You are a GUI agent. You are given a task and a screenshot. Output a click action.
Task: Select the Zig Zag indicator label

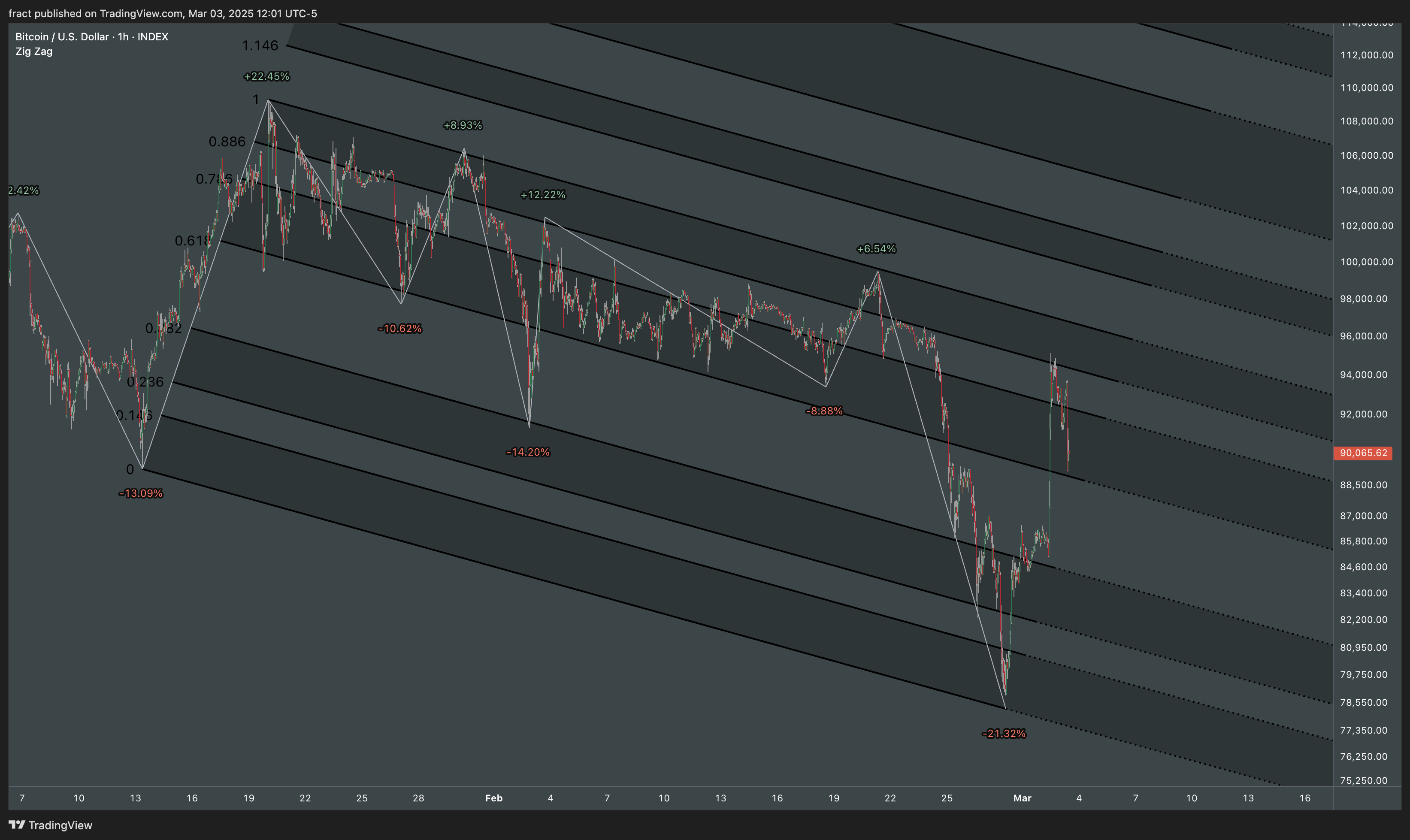(x=34, y=51)
